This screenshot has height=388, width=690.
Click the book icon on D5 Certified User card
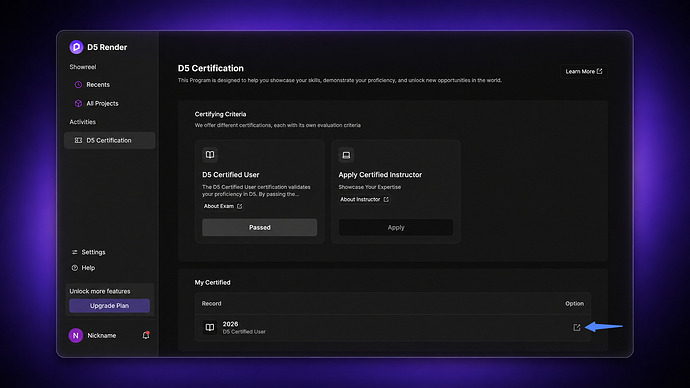tap(210, 154)
